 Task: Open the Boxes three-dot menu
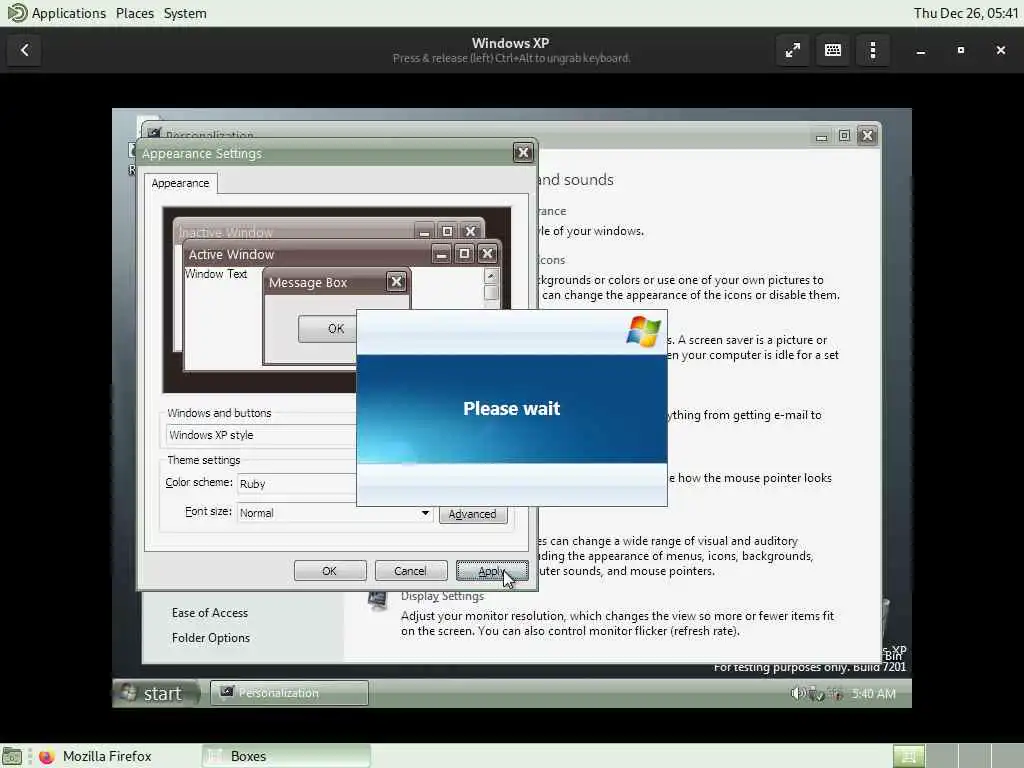coord(872,50)
